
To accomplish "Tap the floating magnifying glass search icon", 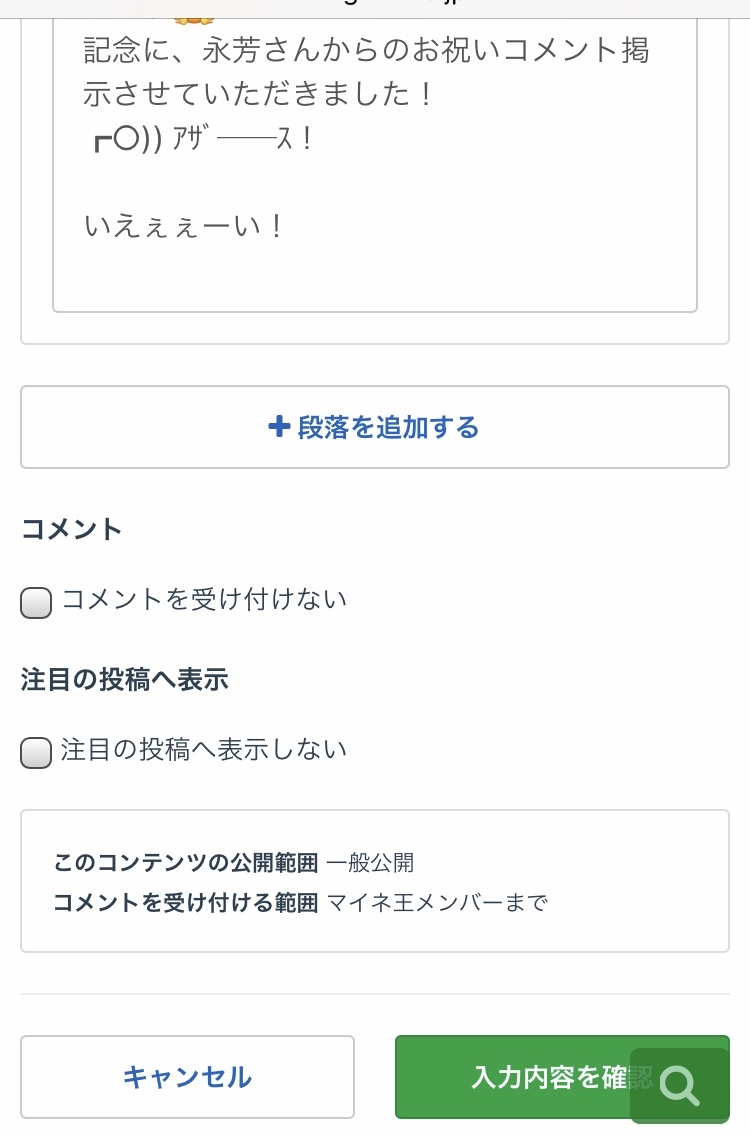I will [x=680, y=1085].
